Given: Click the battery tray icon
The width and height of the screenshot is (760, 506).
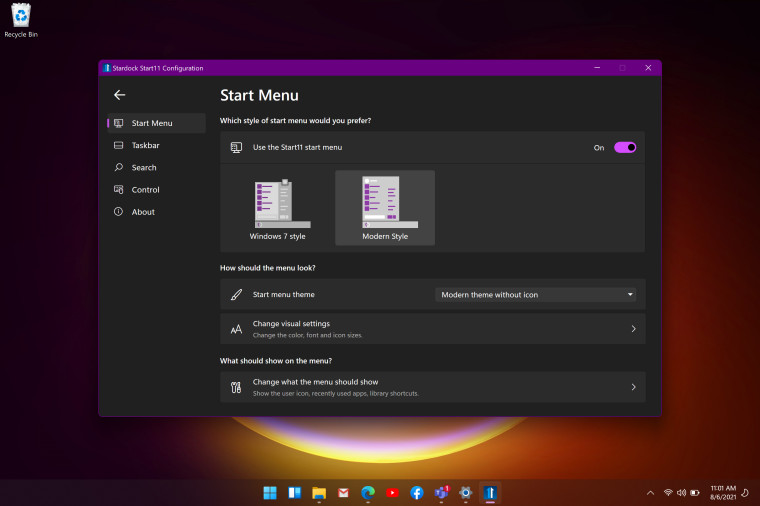Looking at the screenshot, I should point(695,492).
